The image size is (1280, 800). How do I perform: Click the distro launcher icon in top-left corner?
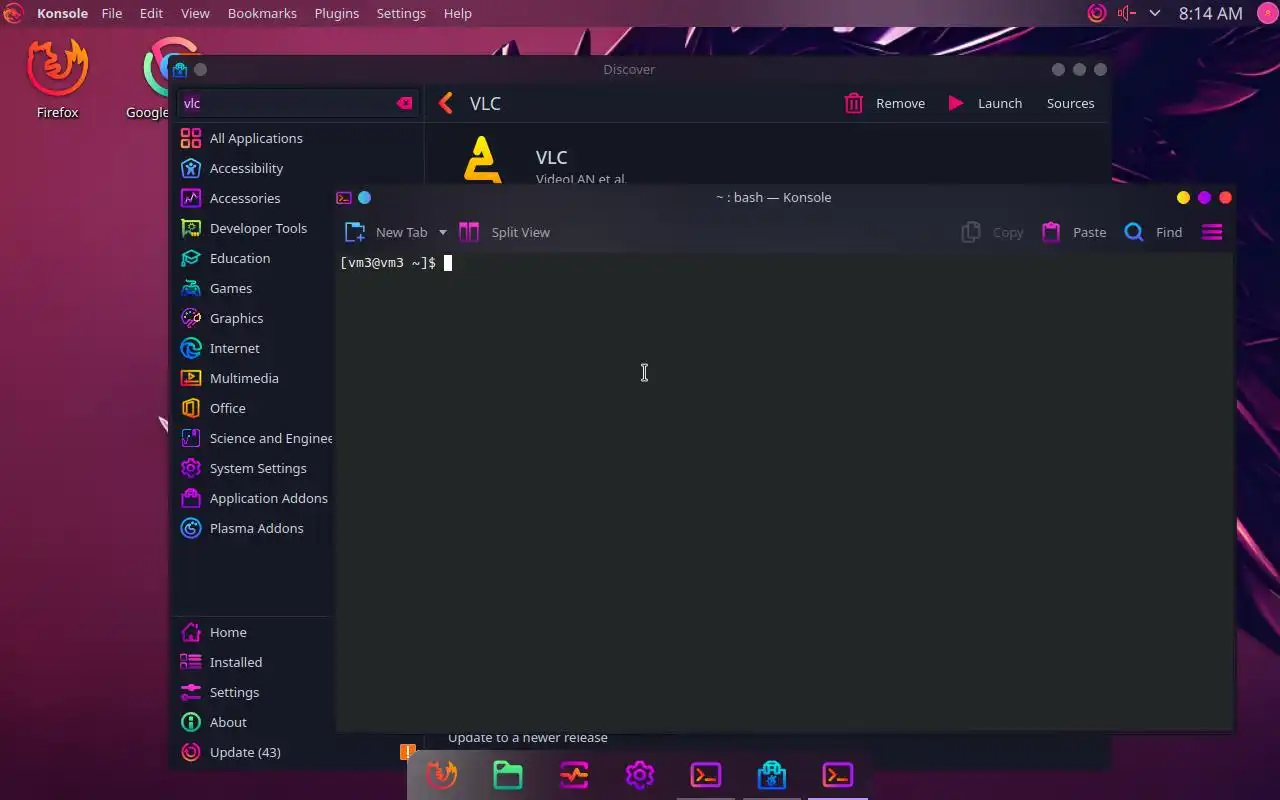(13, 13)
